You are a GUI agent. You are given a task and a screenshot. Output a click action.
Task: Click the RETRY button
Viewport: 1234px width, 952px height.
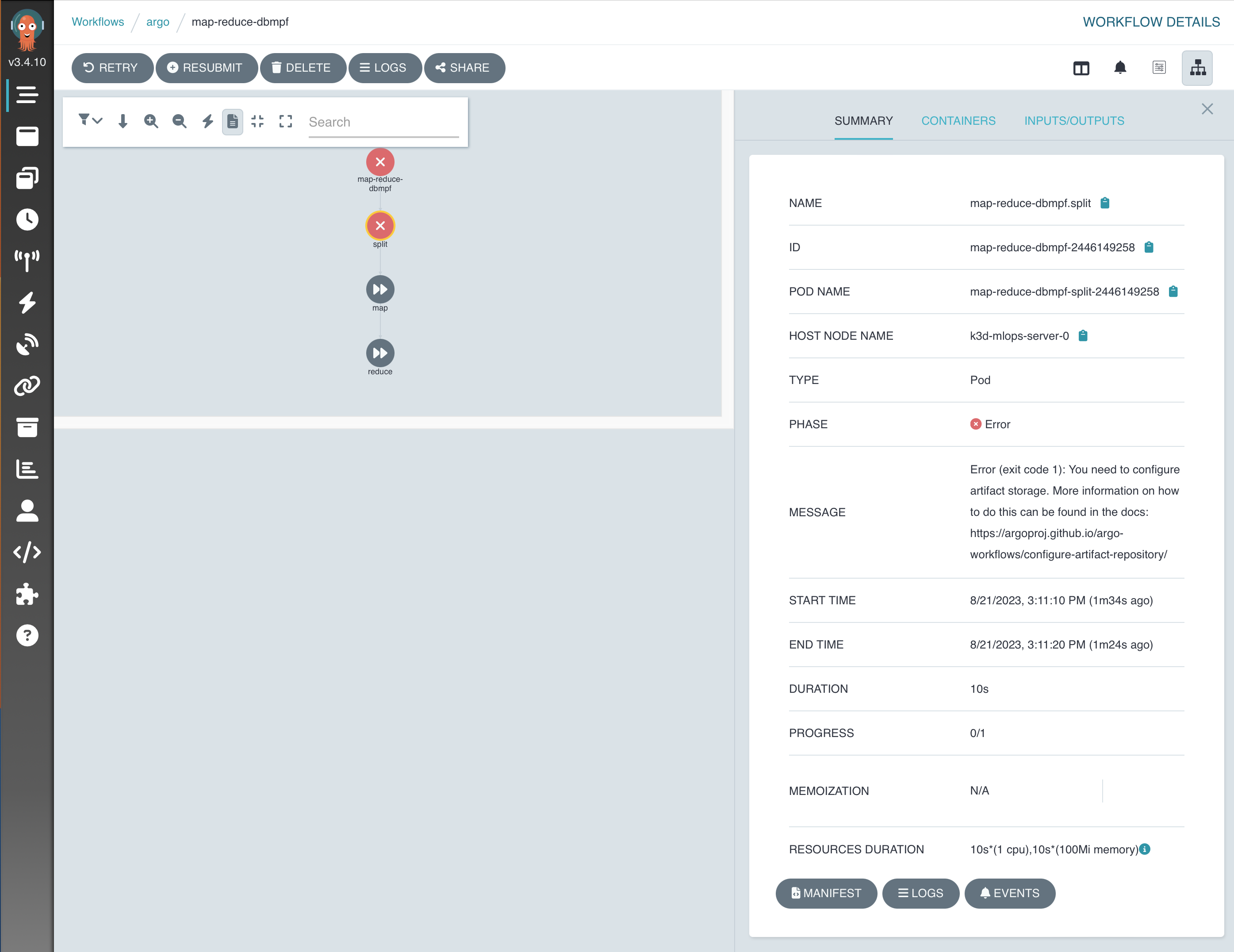click(x=112, y=68)
